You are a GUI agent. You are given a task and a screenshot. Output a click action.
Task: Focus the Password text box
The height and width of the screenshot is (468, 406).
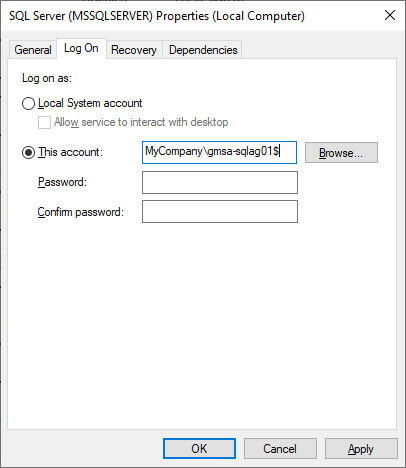click(x=220, y=182)
